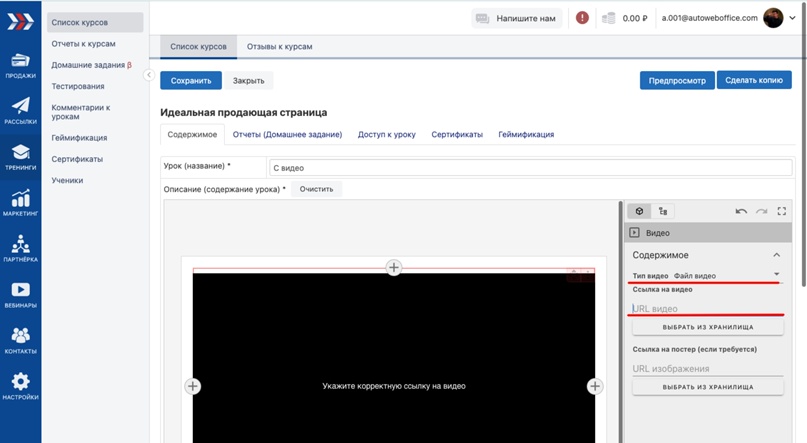The width and height of the screenshot is (807, 443).
Task: Open Сертификаты in left menu
Action: point(77,159)
